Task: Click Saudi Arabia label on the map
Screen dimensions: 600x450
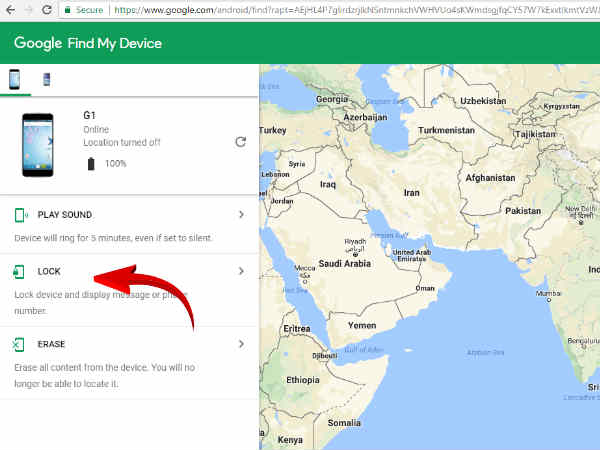Action: tap(345, 264)
